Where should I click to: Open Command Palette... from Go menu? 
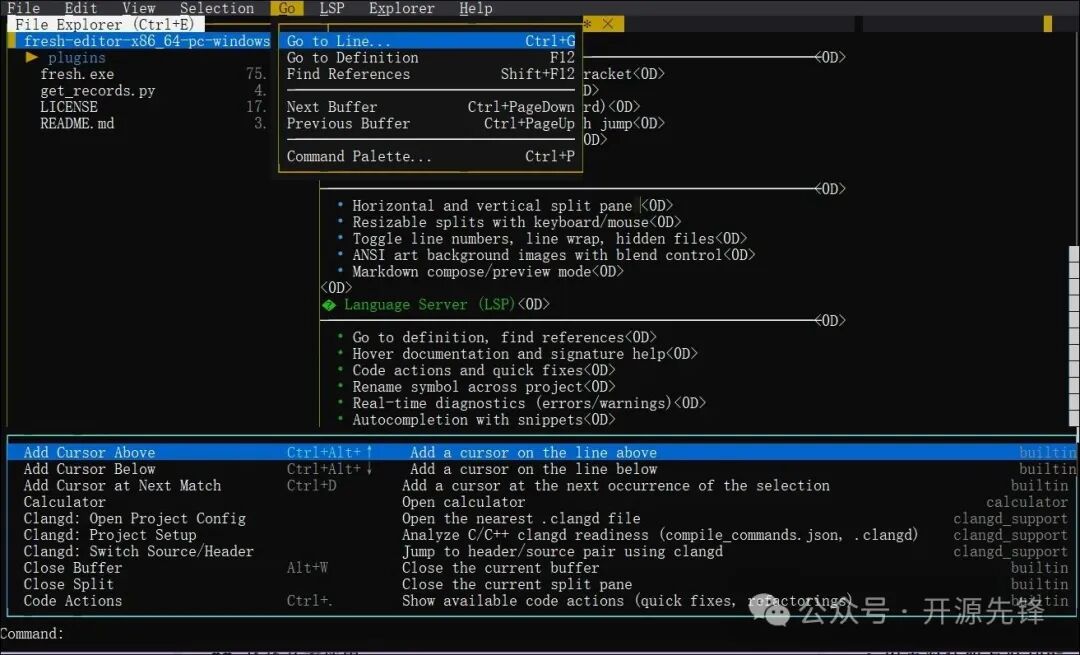point(430,156)
